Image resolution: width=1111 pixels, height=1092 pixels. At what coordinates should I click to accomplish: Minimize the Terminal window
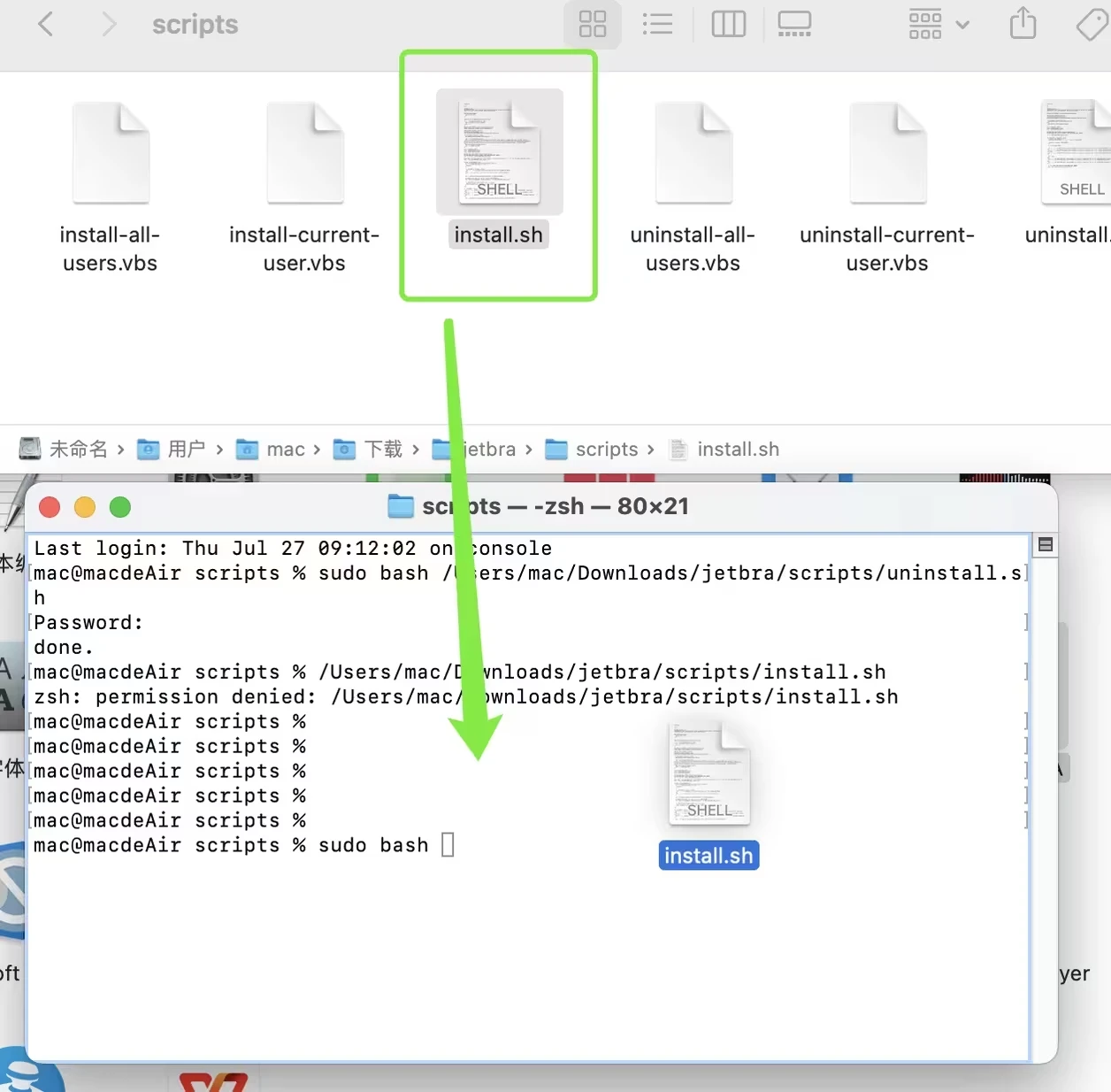(85, 507)
